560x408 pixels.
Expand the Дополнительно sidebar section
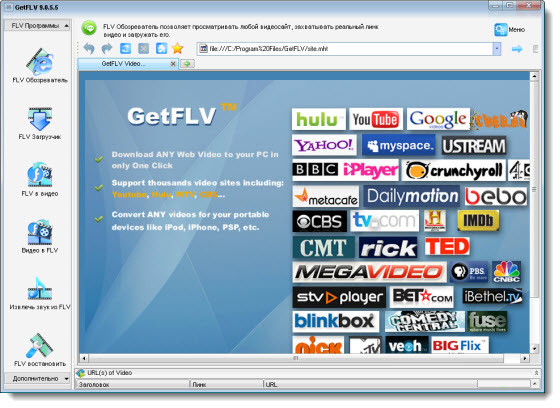(x=37, y=378)
